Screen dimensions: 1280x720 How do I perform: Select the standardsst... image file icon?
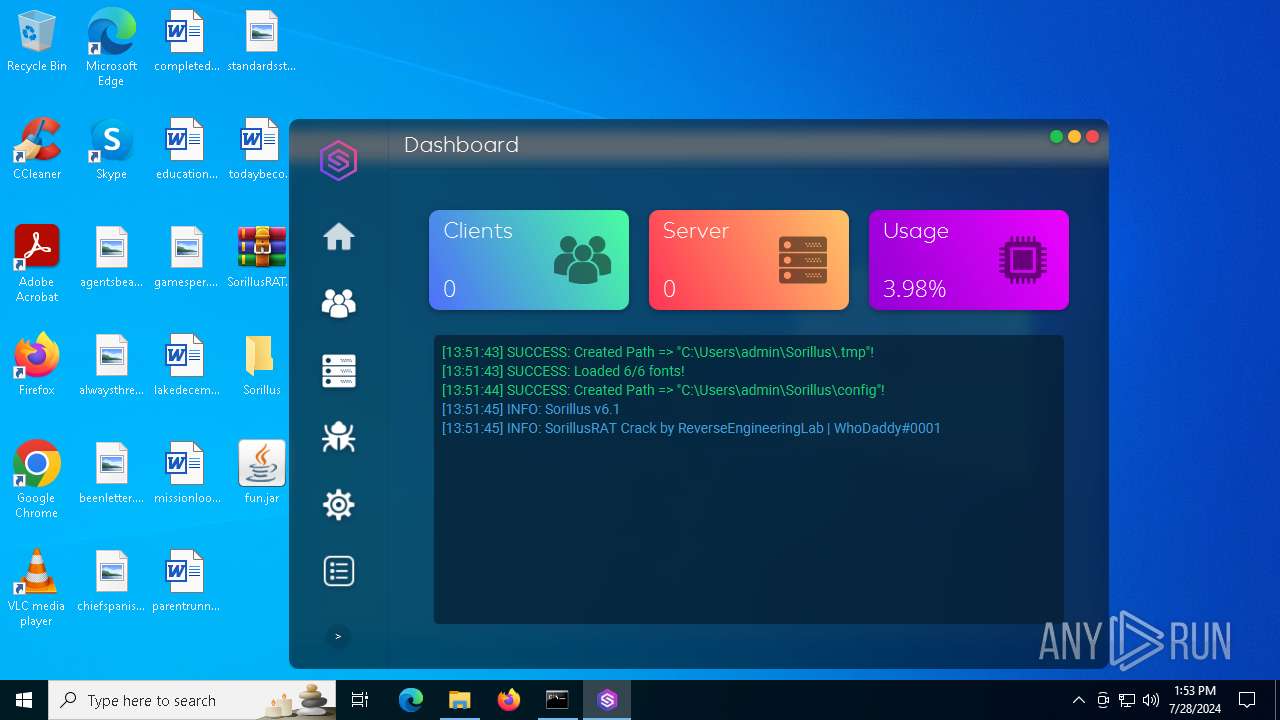[262, 42]
